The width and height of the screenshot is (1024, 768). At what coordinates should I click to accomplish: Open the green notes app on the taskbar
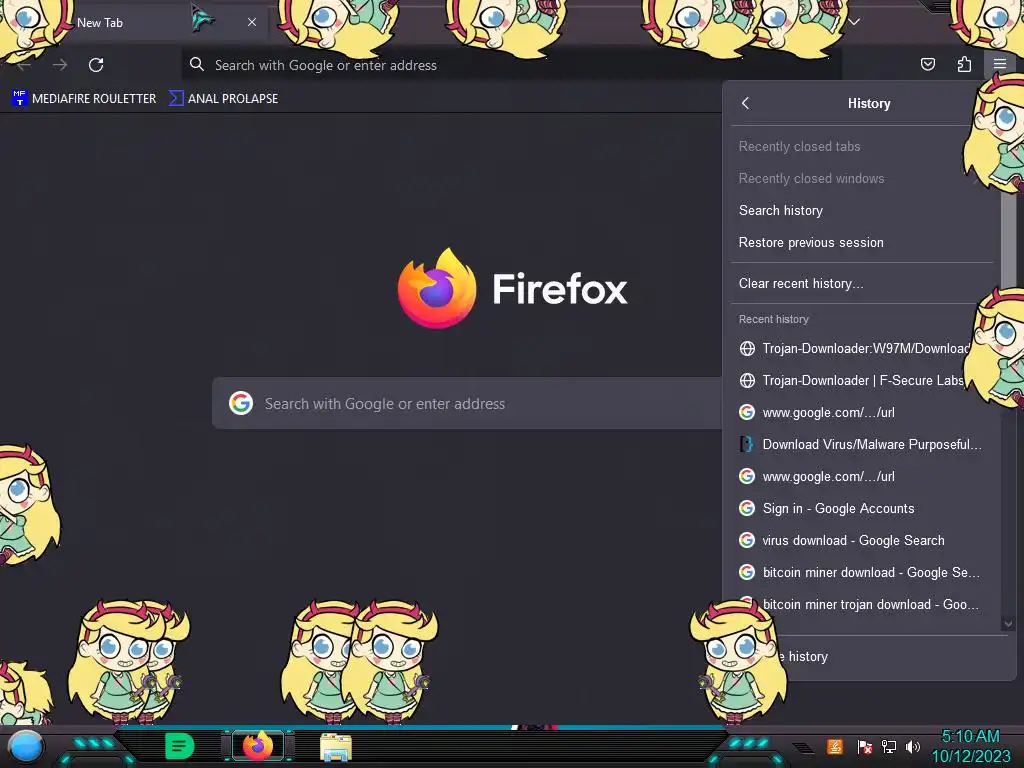coord(180,746)
